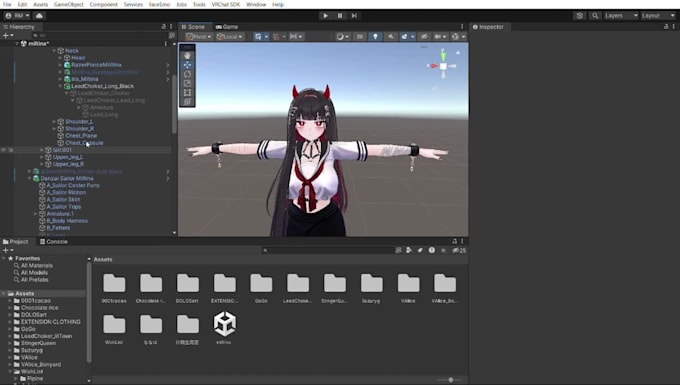680x385 pixels.
Task: Open the Pivot/Center dropdown
Action: click(x=199, y=36)
